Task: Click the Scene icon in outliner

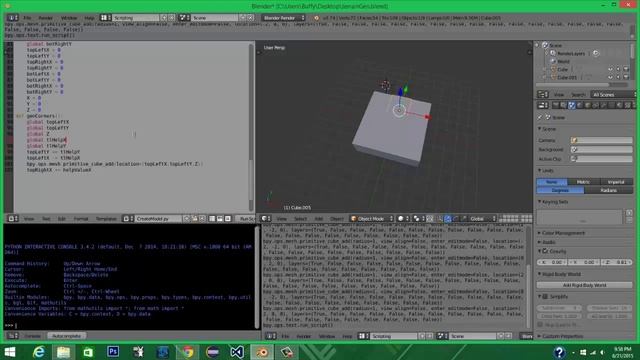Action: [545, 45]
